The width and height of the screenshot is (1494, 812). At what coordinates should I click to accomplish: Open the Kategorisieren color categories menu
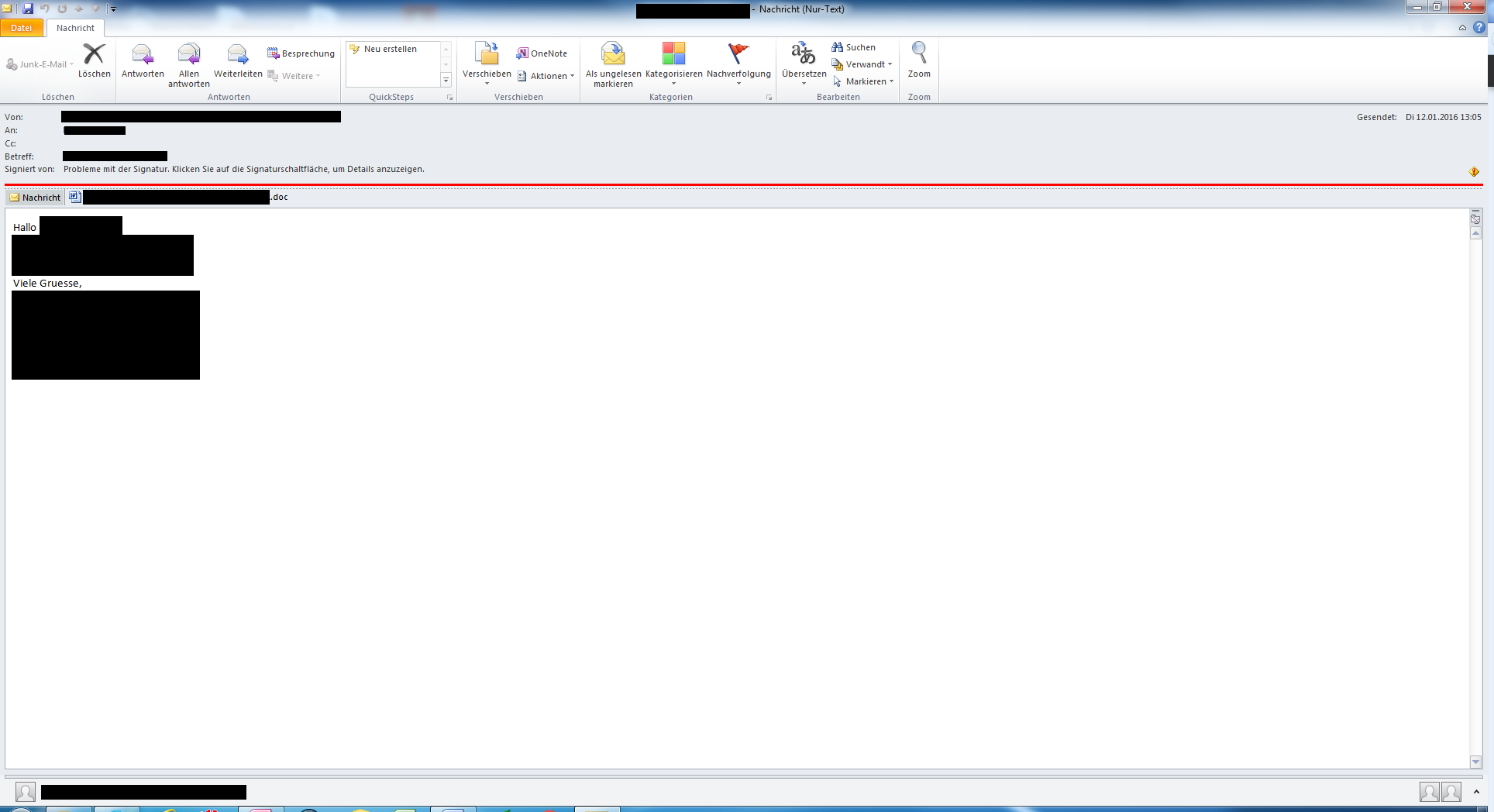click(x=673, y=64)
